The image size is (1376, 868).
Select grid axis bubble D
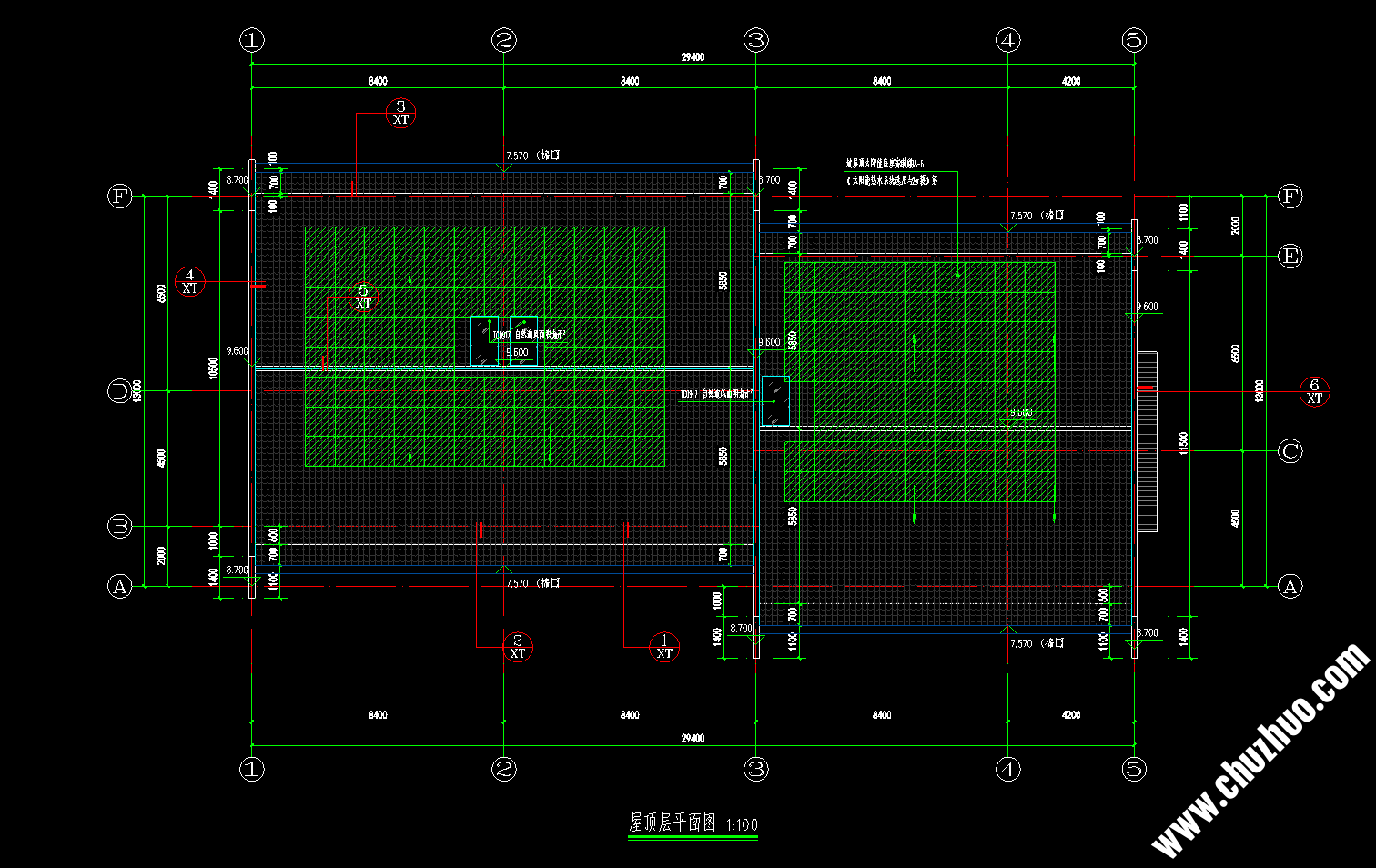click(x=119, y=391)
